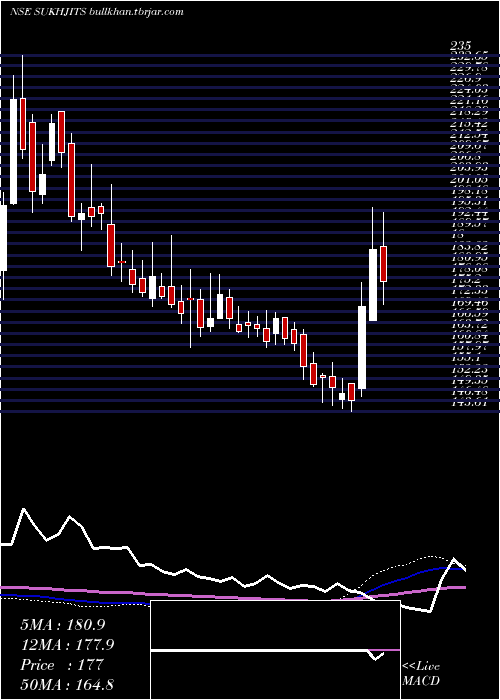Click the 50MA : 164.8 reading
This screenshot has height=700, width=500.
pyautogui.click(x=69, y=685)
